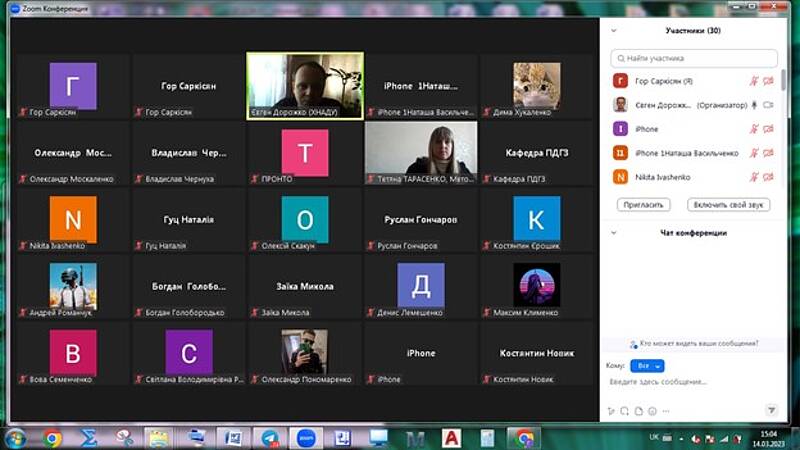The width and height of the screenshot is (800, 450).
Task: Click the Пригласить button
Action: coord(644,204)
